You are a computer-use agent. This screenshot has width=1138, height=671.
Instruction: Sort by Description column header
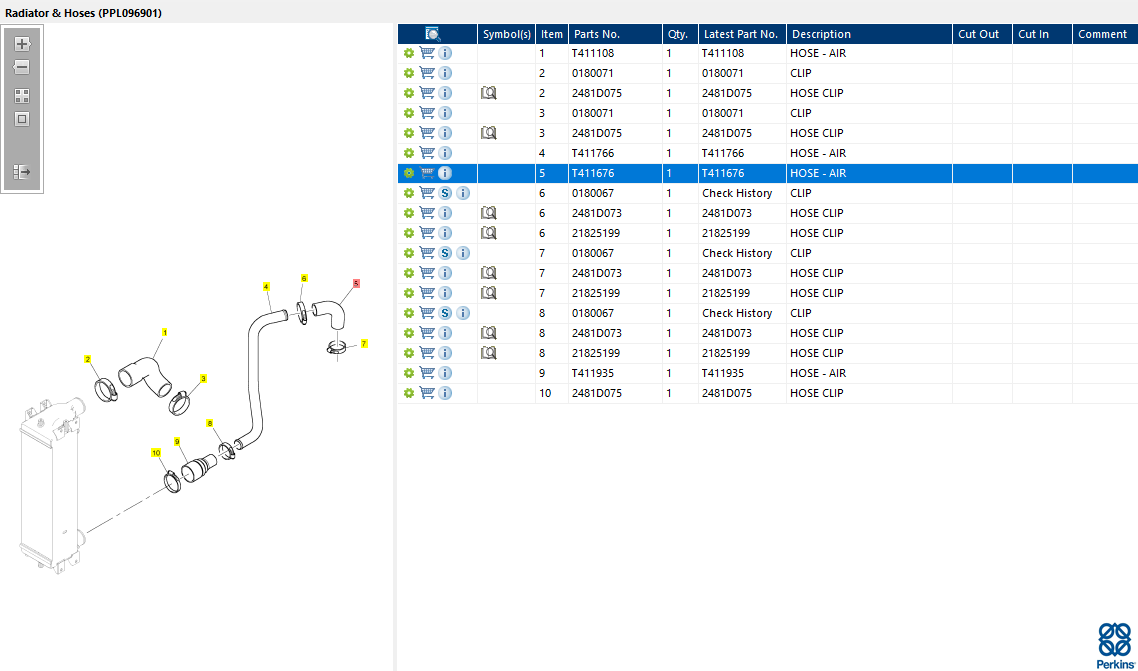pos(869,34)
